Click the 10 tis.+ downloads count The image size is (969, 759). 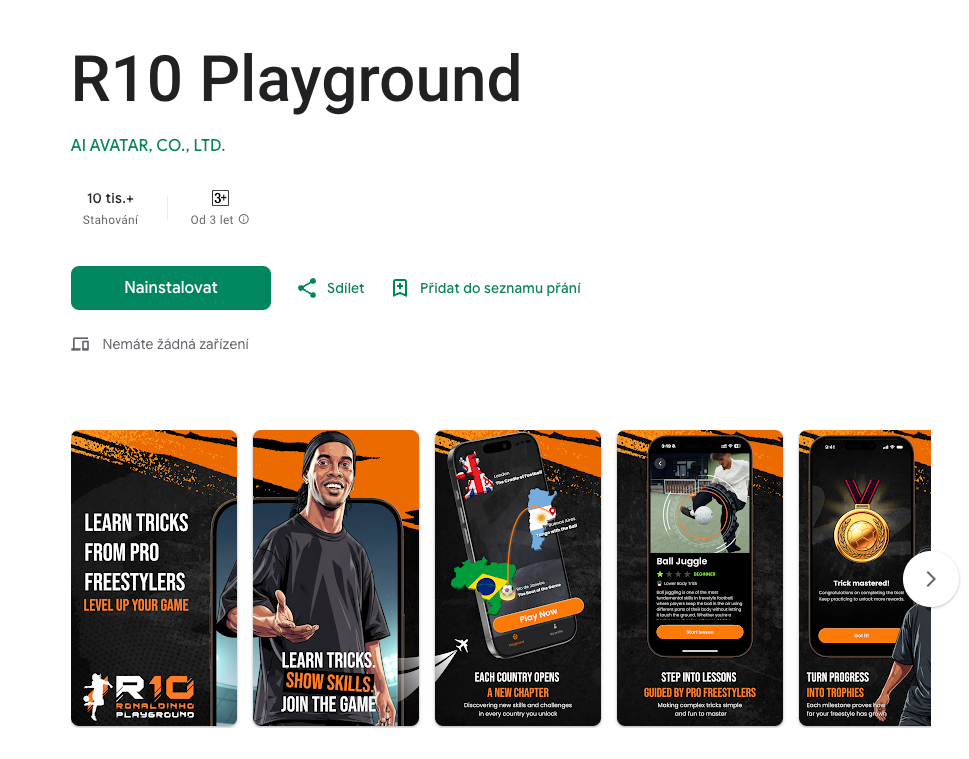point(110,198)
